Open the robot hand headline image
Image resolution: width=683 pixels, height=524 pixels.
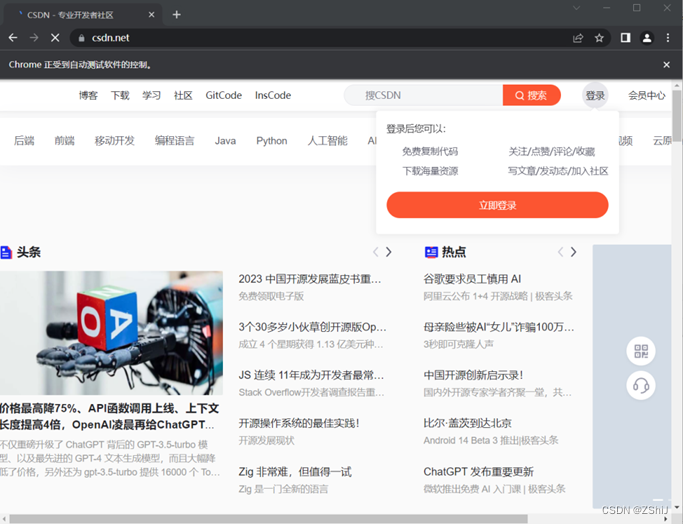111,333
